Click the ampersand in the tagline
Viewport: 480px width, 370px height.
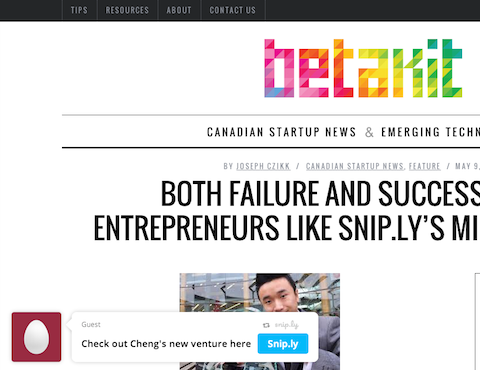pyautogui.click(x=369, y=132)
